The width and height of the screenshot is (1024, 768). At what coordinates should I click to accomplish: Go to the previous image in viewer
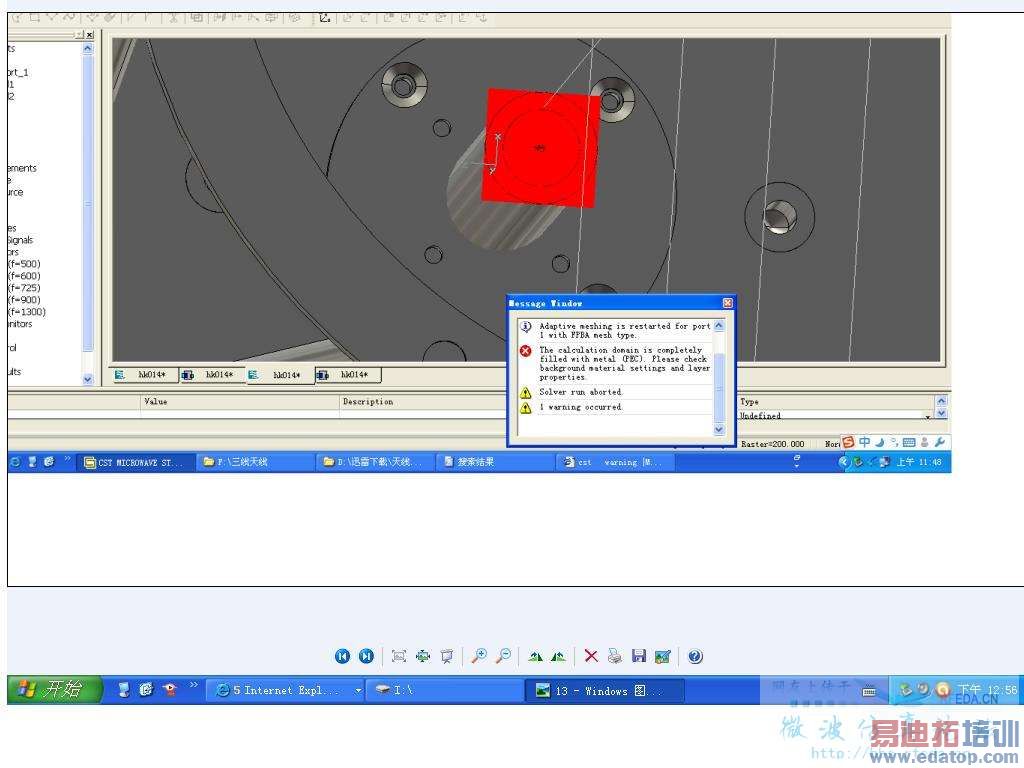click(x=342, y=656)
